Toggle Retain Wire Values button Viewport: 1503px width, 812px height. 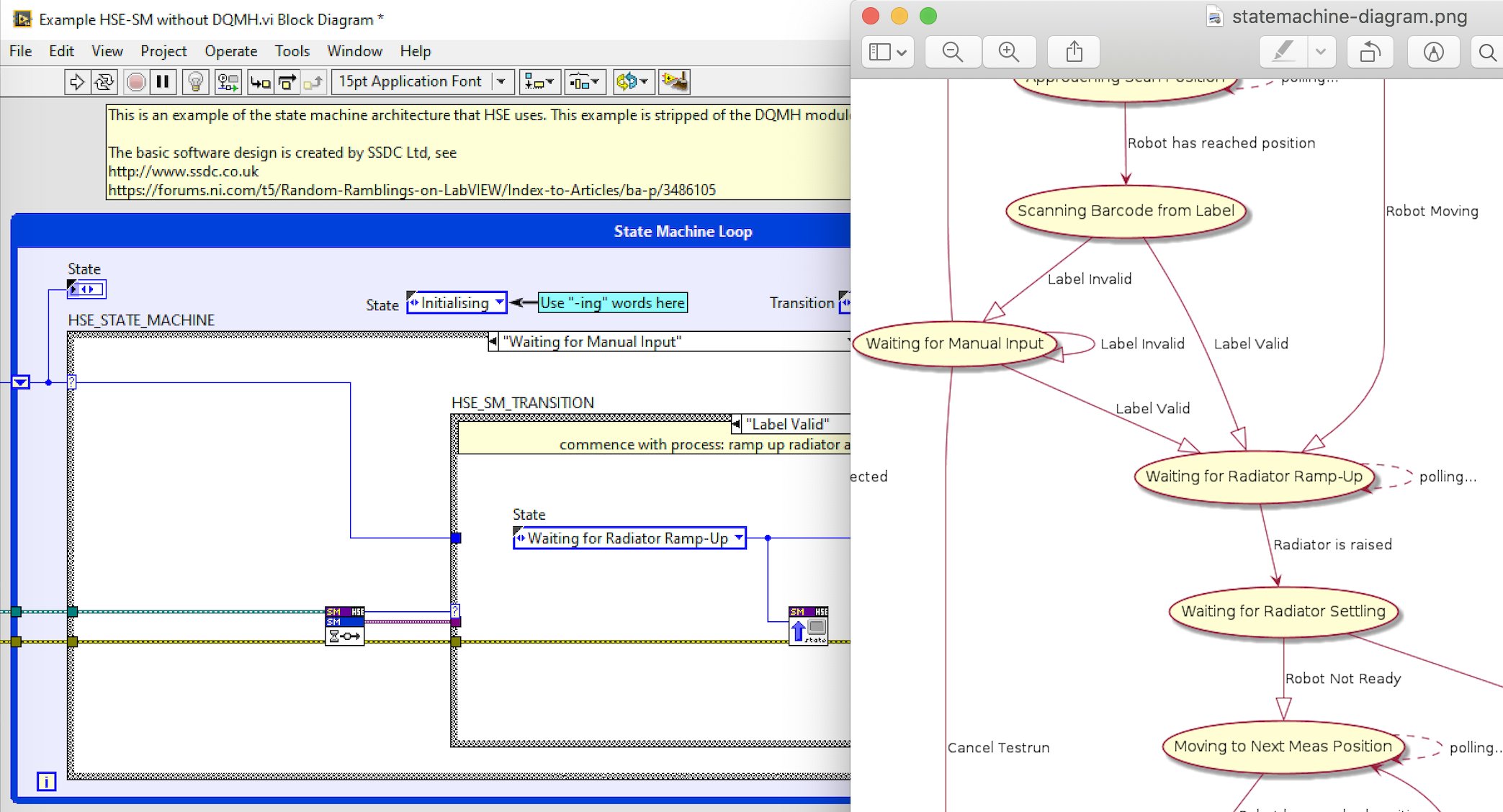click(228, 82)
